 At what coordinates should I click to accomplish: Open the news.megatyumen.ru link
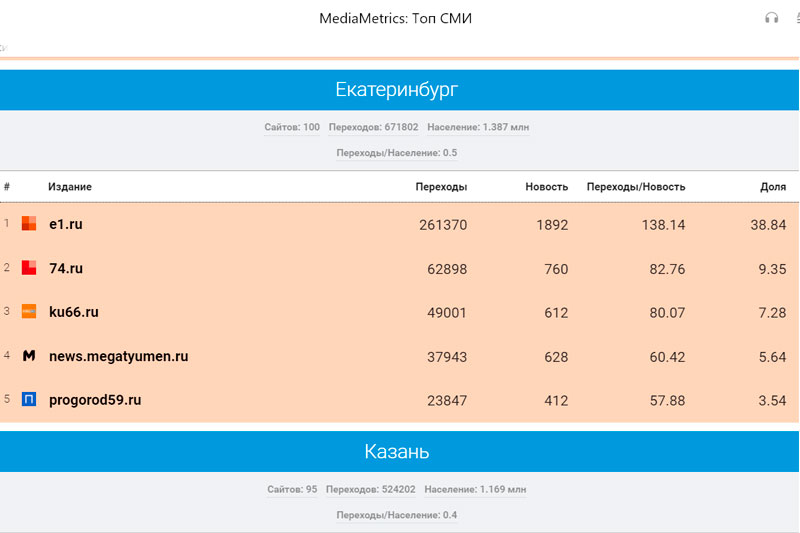[118, 356]
